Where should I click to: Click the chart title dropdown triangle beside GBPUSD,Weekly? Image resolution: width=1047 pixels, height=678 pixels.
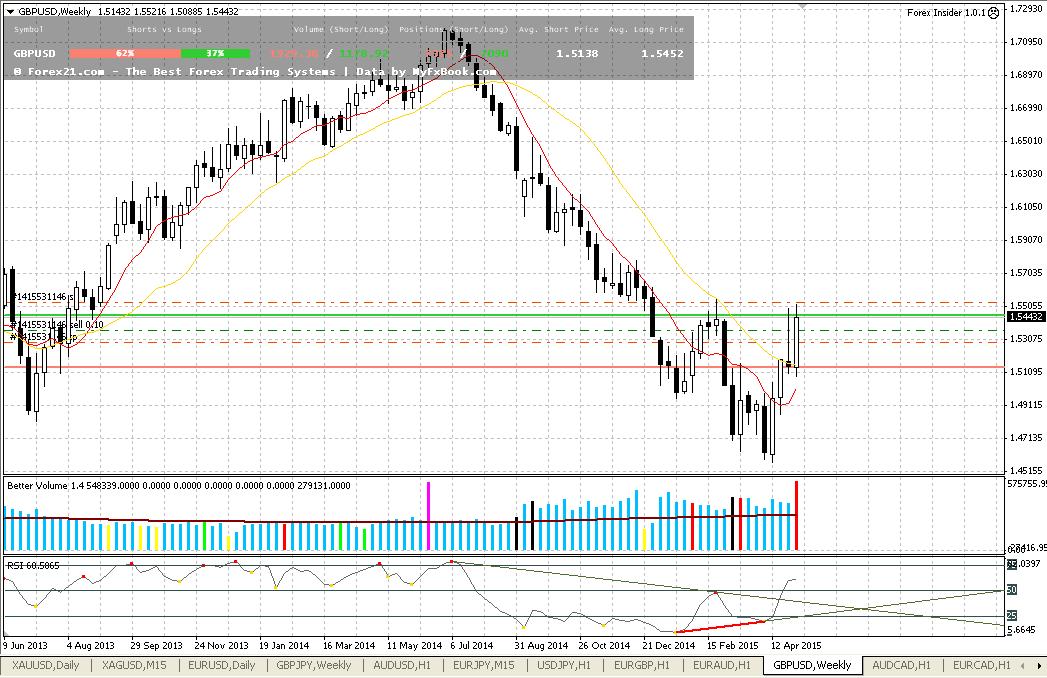coord(10,11)
